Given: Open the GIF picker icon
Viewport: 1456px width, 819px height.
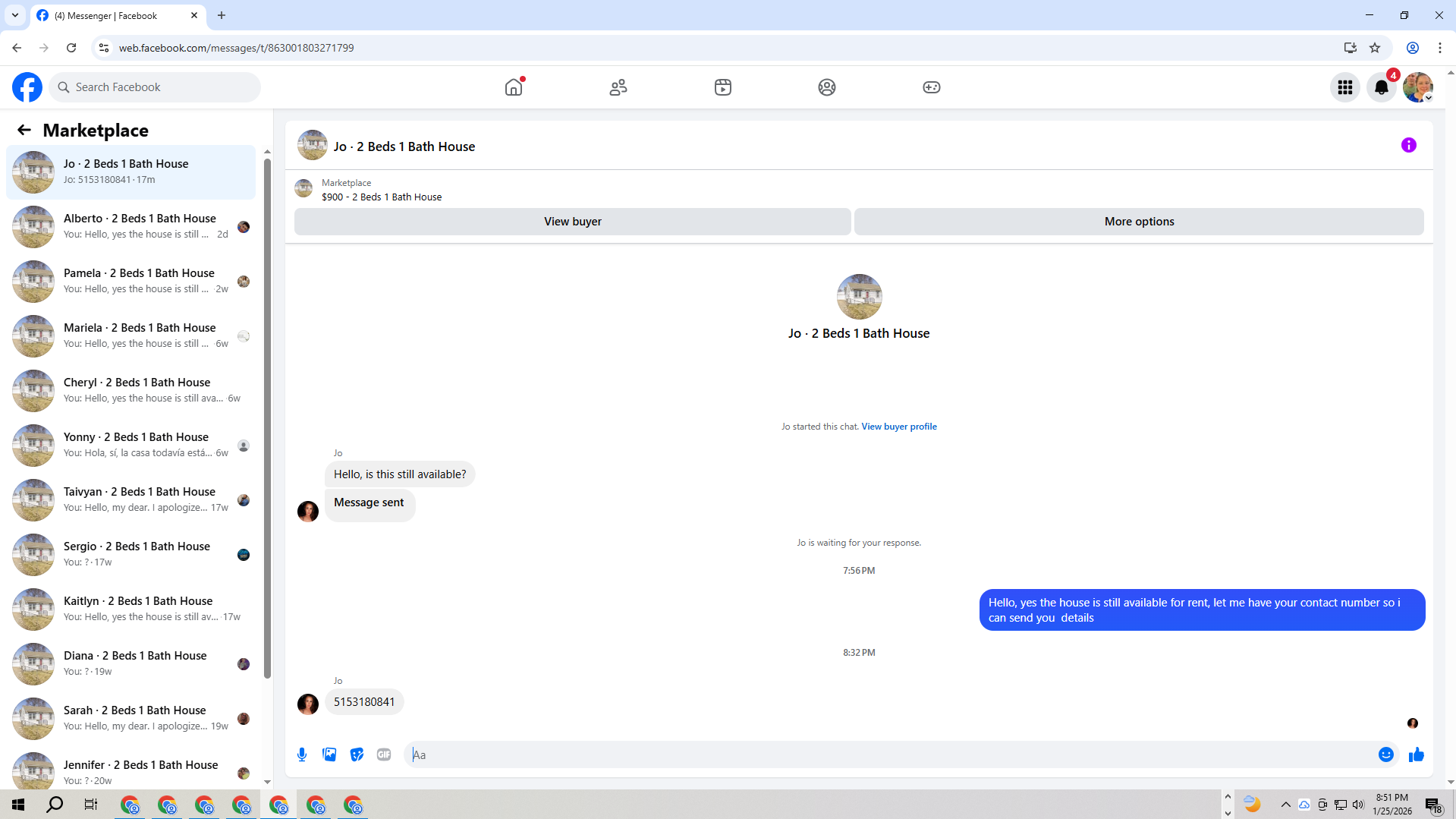Looking at the screenshot, I should point(384,754).
